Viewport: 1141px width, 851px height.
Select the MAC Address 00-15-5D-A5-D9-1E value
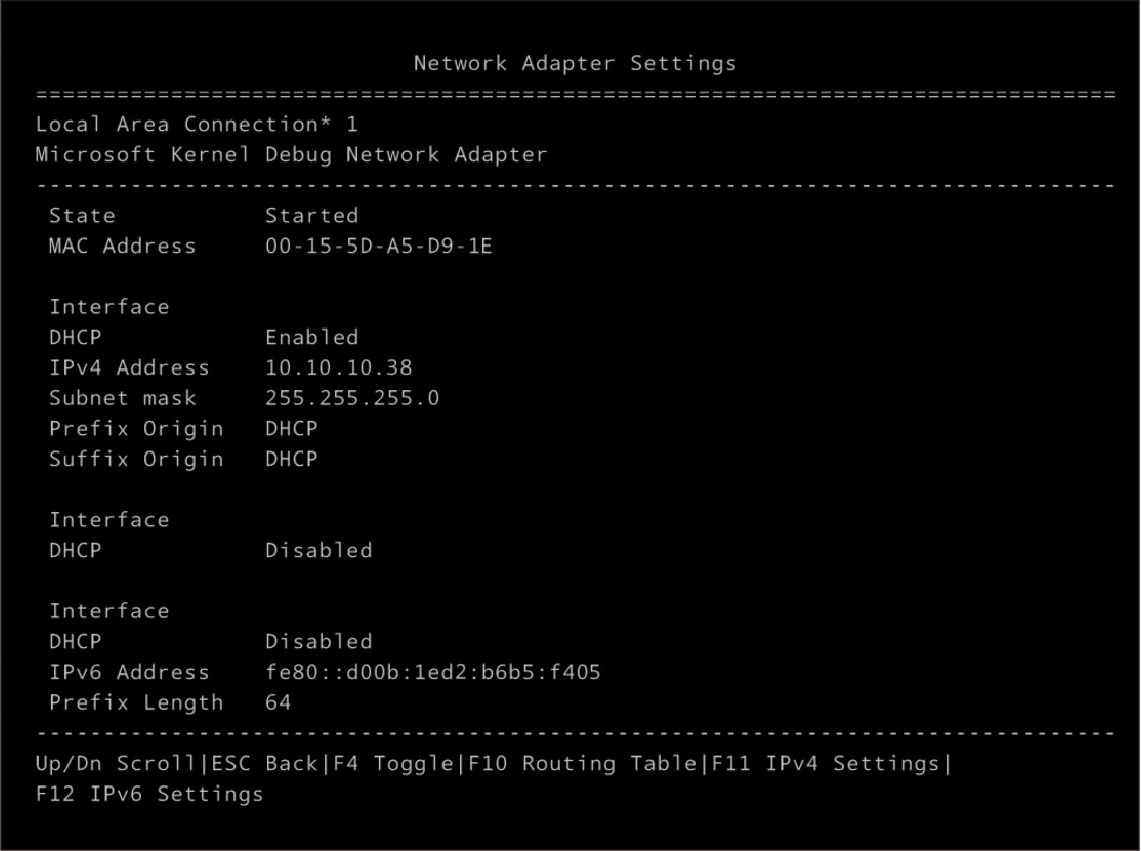click(x=378, y=246)
